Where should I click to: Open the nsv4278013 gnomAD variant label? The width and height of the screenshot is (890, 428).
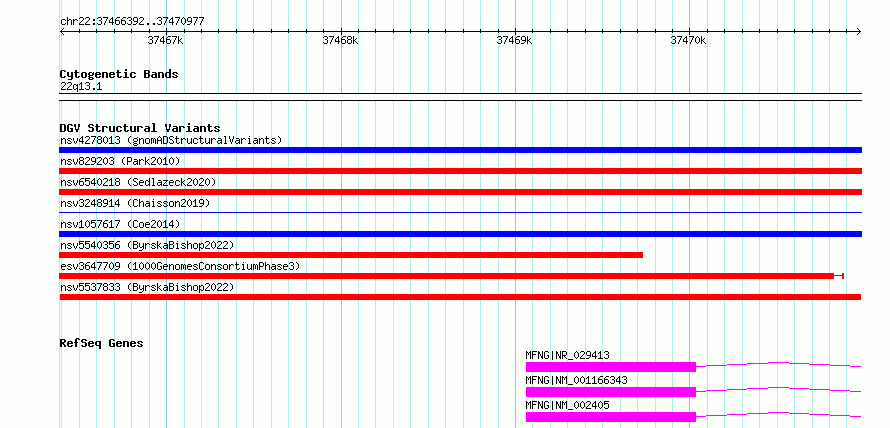[171, 140]
